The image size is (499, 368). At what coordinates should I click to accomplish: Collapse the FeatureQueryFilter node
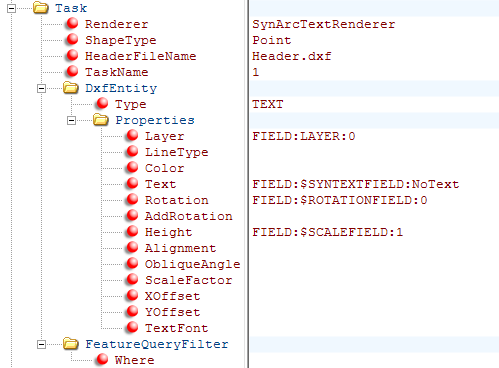coord(41,344)
